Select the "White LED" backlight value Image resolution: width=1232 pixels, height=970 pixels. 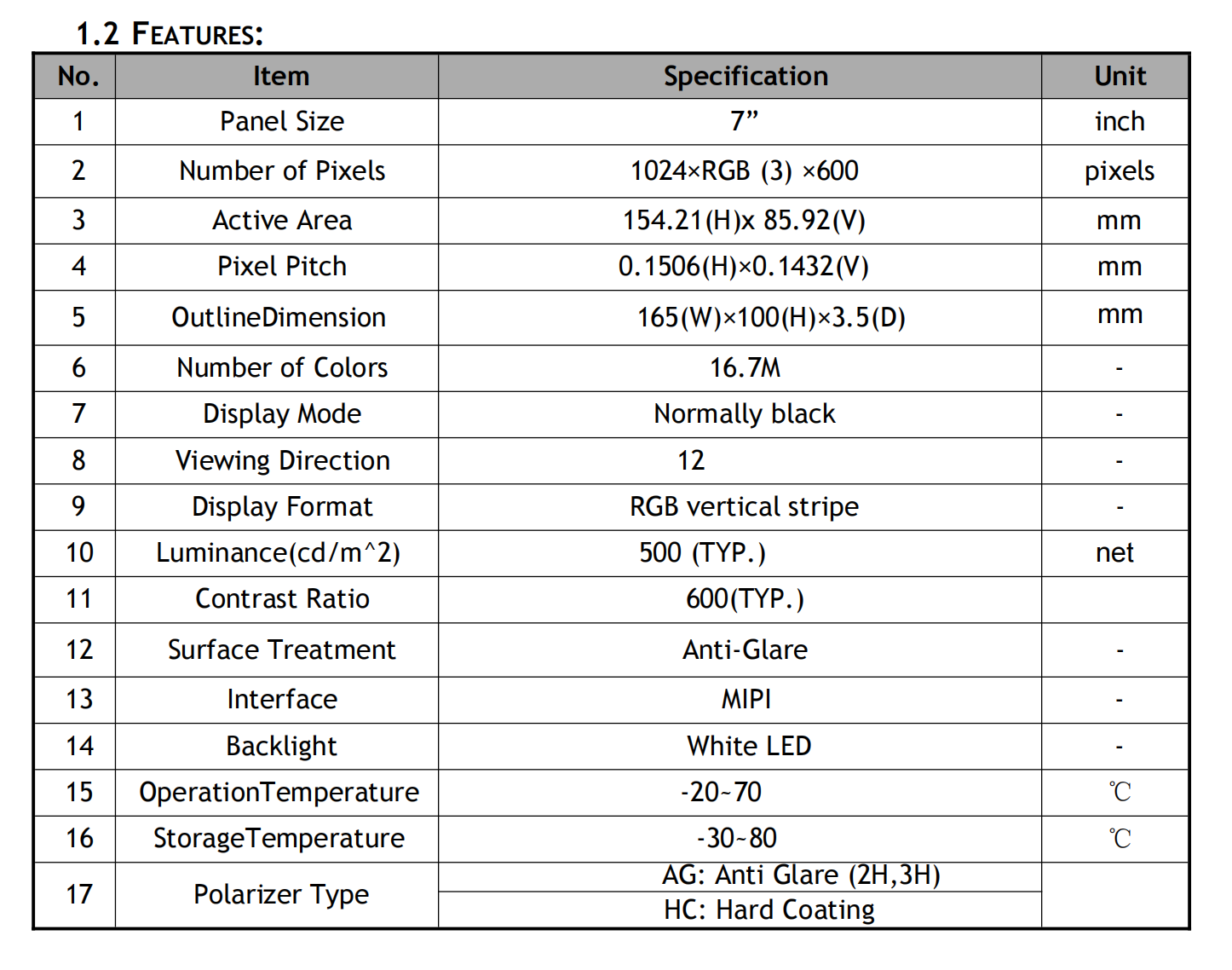pos(749,746)
